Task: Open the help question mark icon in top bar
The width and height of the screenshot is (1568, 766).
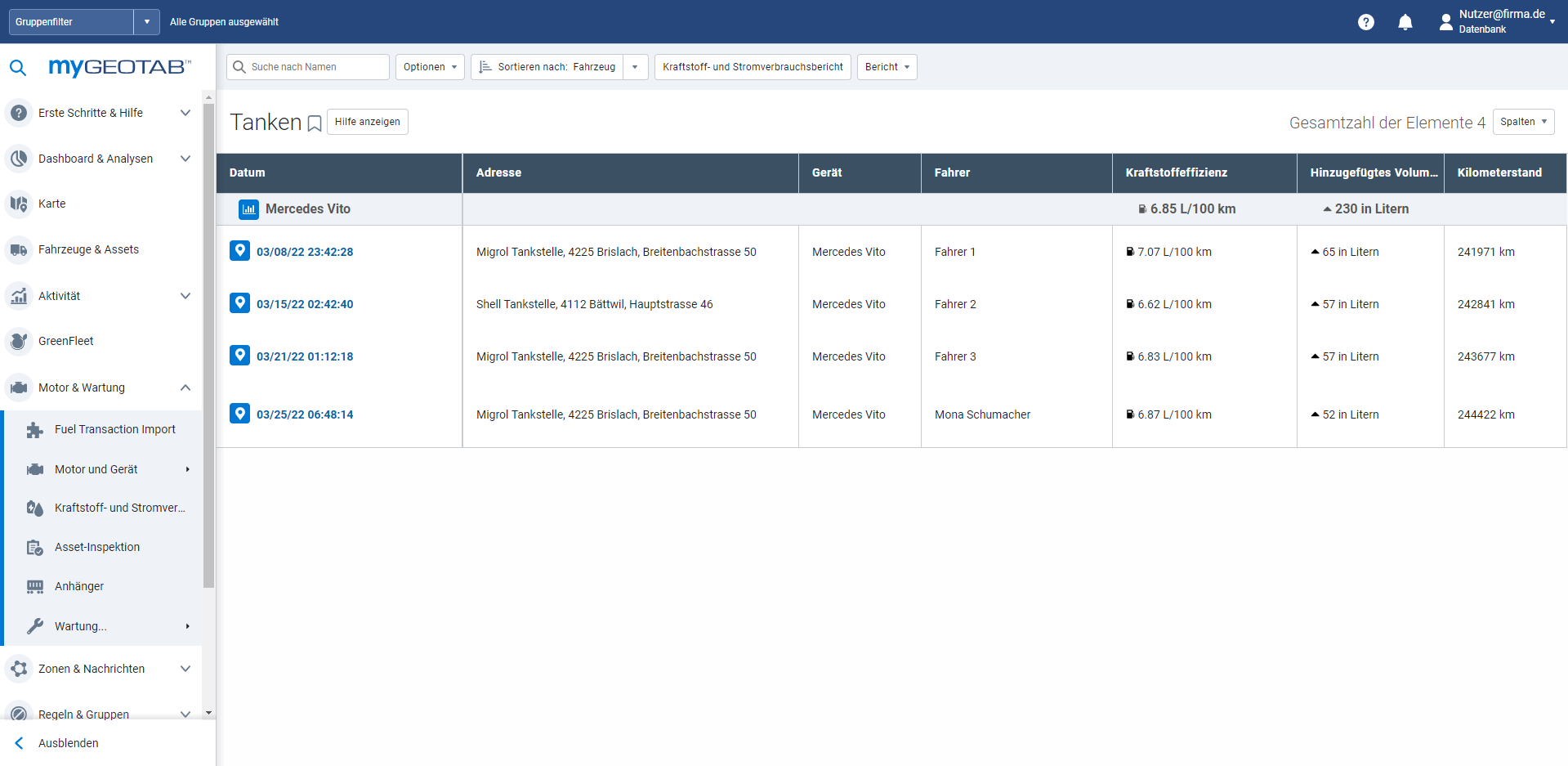Action: [x=1365, y=22]
